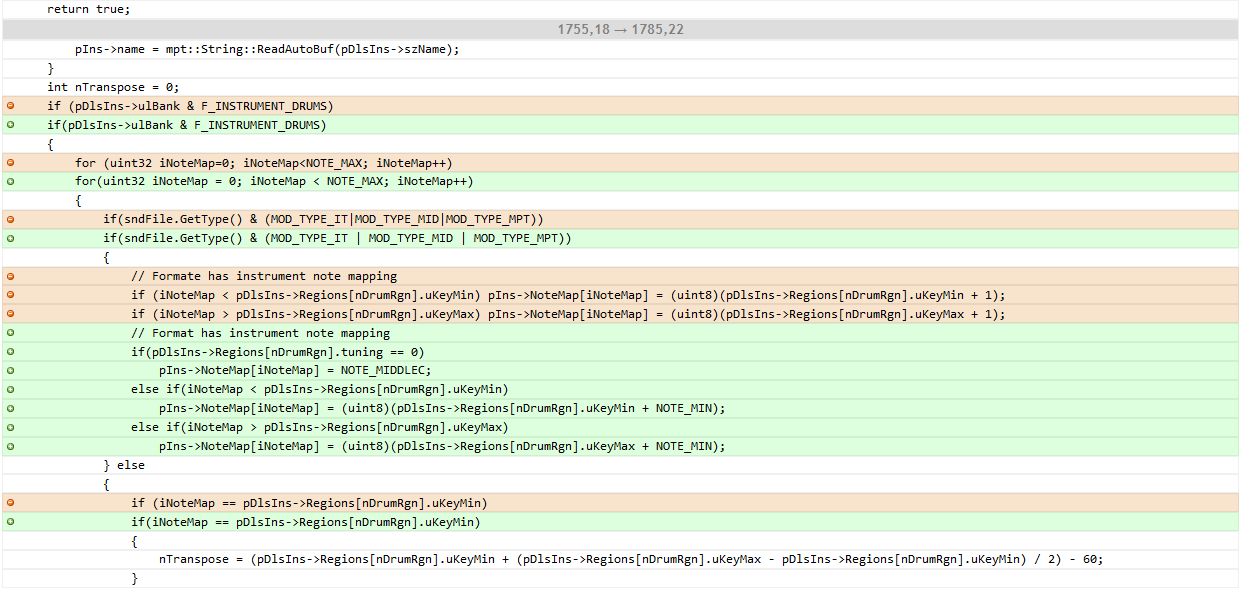1252x599 pixels.
Task: Click the added "for(uint32 iNoteMap = 0; iNoteMap < NOTE_MAX" text
Action: click(x=232, y=182)
